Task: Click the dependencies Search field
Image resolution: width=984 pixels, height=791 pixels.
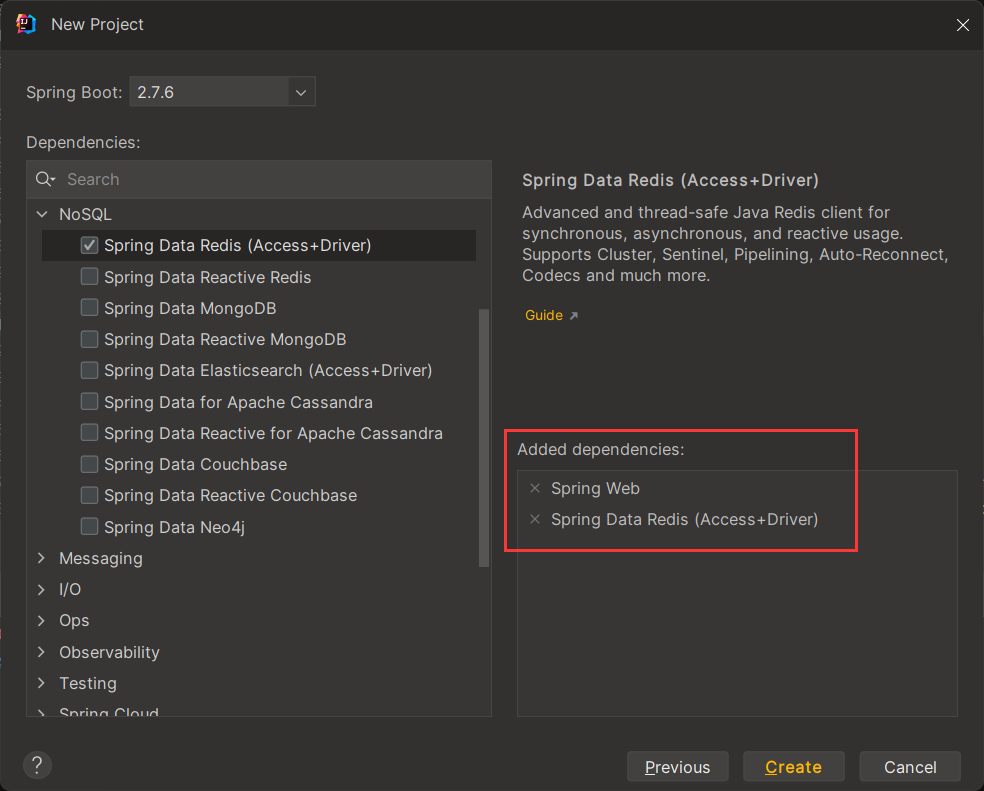Action: point(259,180)
